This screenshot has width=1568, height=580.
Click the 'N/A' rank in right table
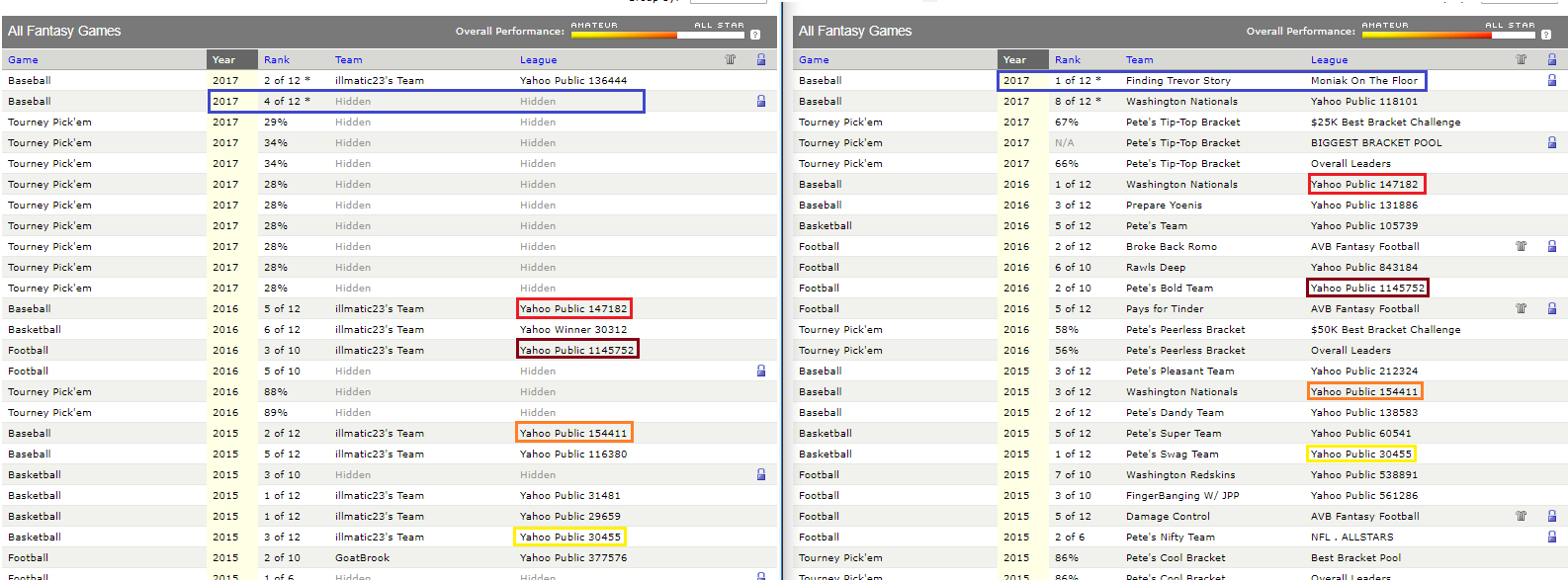(1065, 143)
